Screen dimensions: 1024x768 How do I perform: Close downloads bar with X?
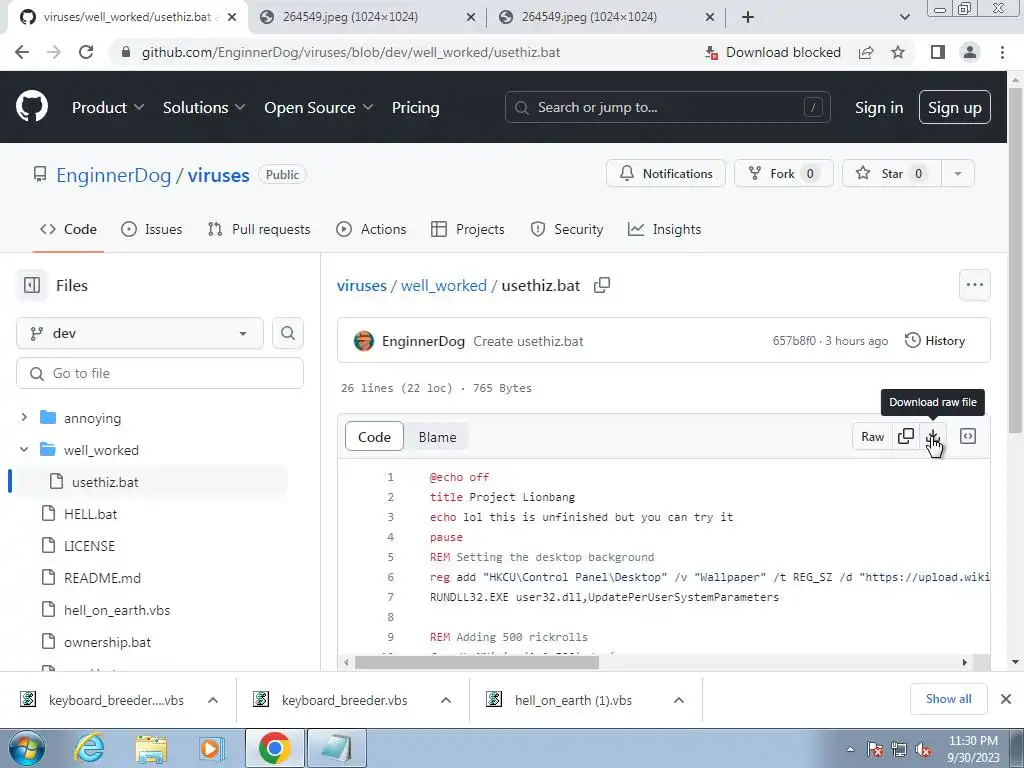point(1006,699)
